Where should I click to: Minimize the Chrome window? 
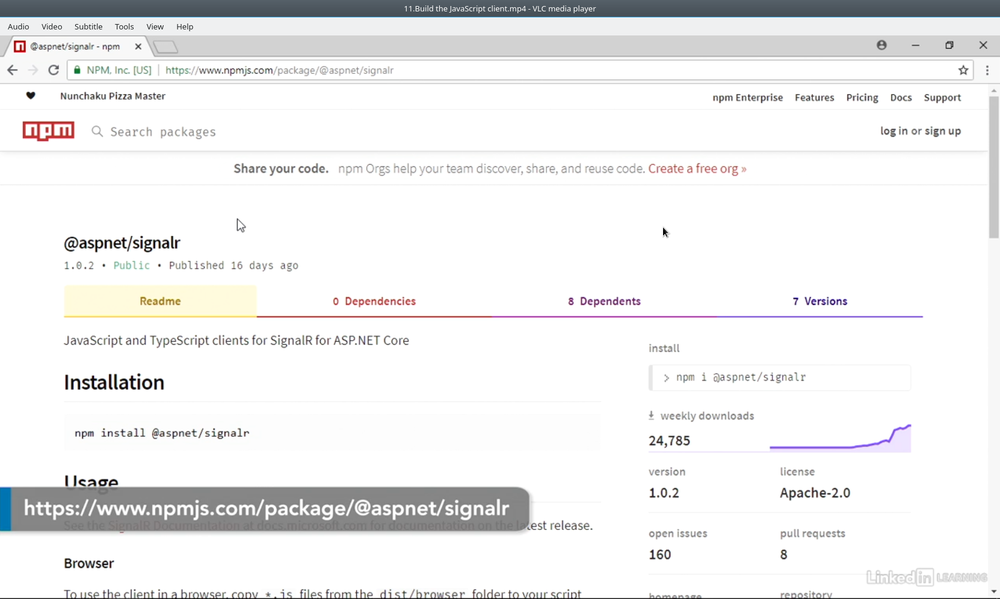pos(915,45)
